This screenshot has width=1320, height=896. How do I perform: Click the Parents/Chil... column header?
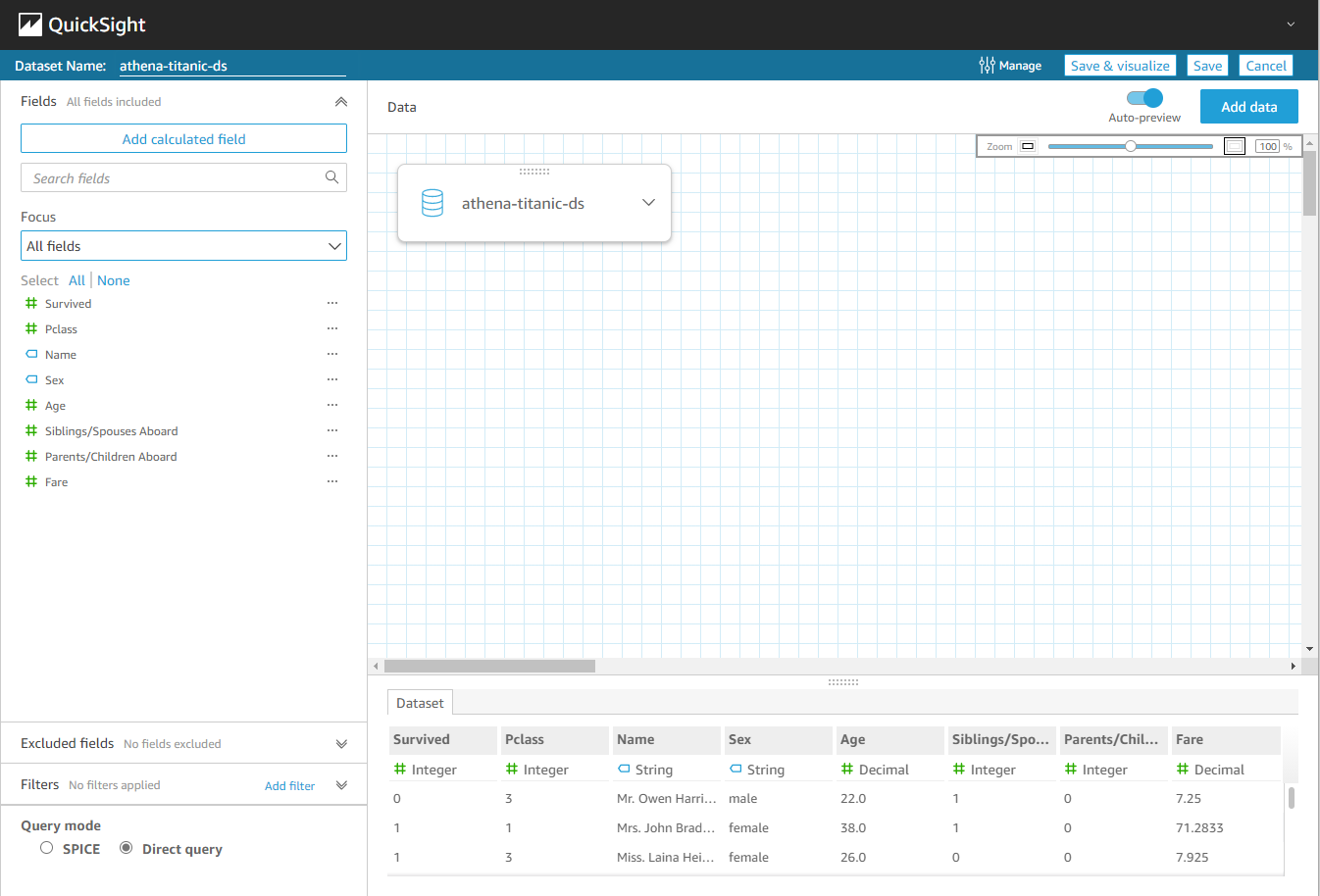pyautogui.click(x=1112, y=739)
